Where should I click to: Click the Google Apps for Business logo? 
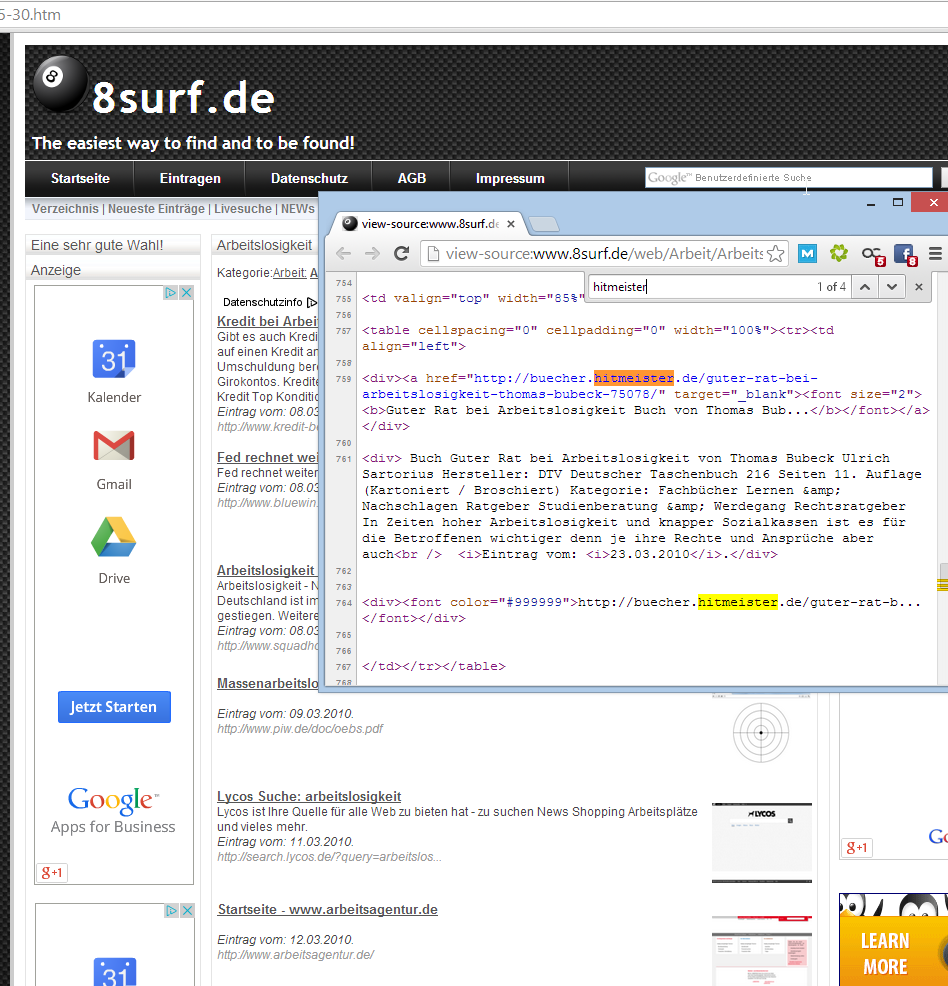(113, 811)
